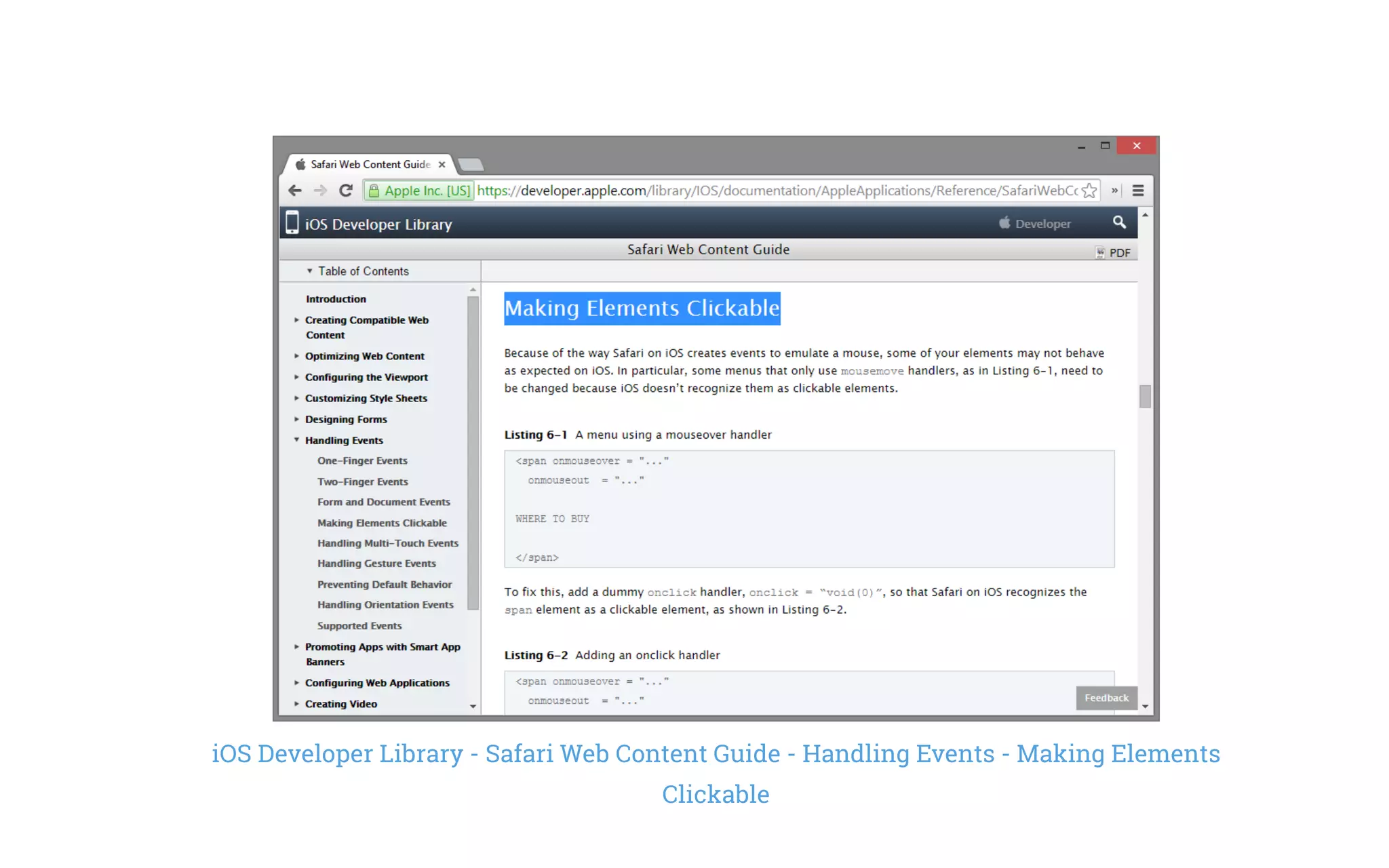Click the Apple Developer logo link

(1035, 223)
